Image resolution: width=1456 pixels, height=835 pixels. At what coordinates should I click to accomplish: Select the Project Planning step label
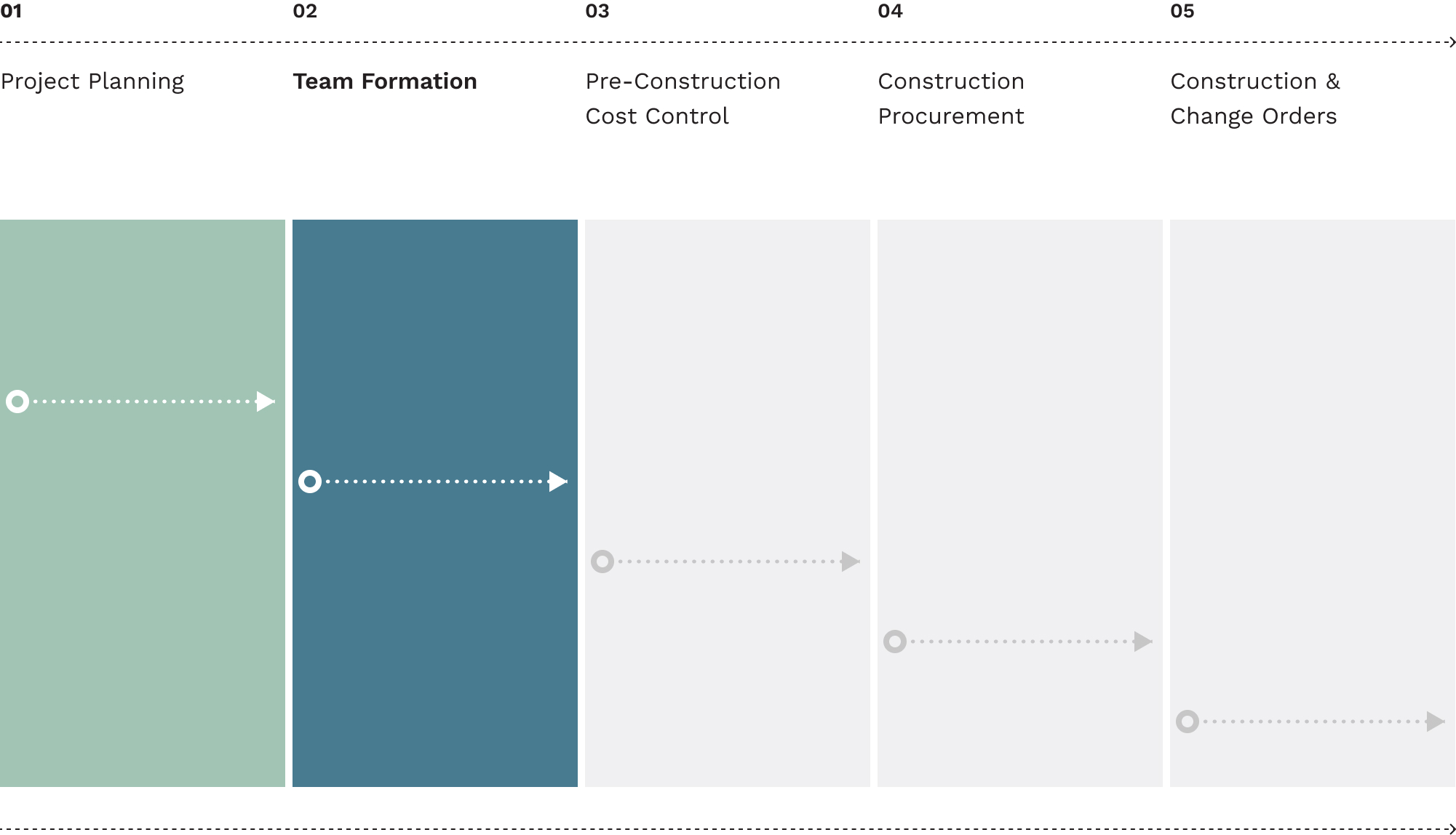click(x=92, y=81)
